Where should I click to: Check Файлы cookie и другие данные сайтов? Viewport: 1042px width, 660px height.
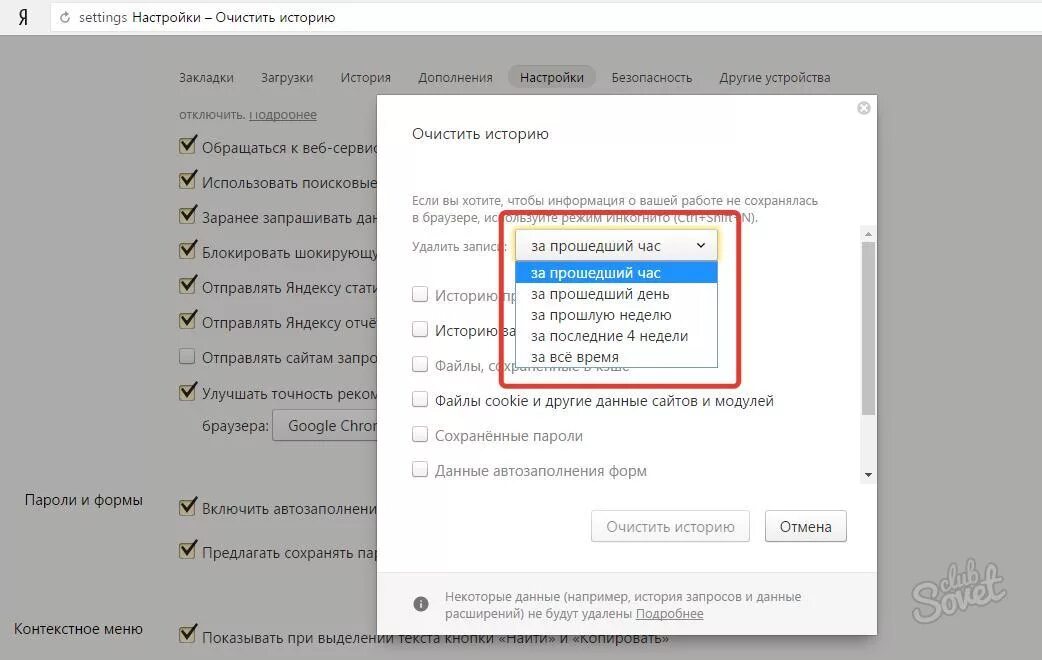pyautogui.click(x=420, y=399)
